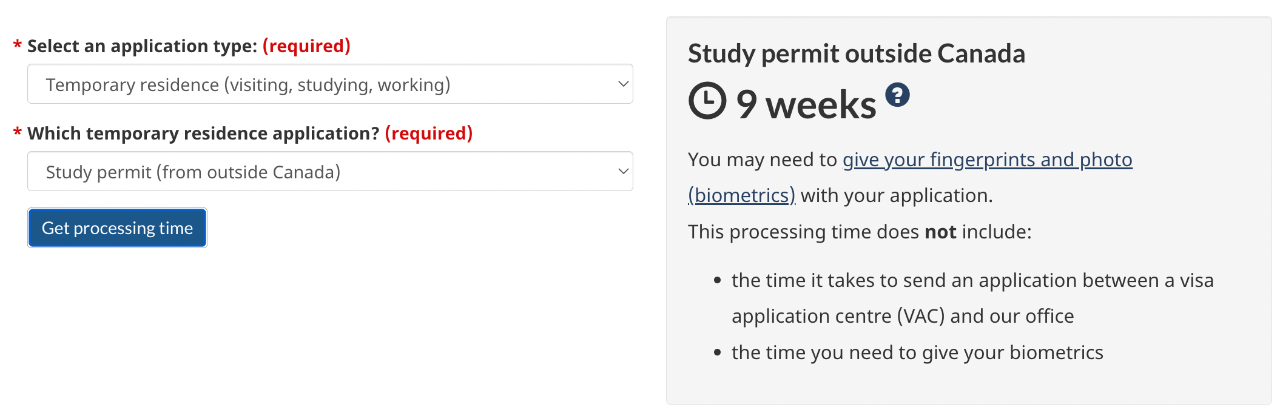Click the bold word not in the results
The width and height of the screenshot is (1280, 416).
pyautogui.click(x=940, y=232)
